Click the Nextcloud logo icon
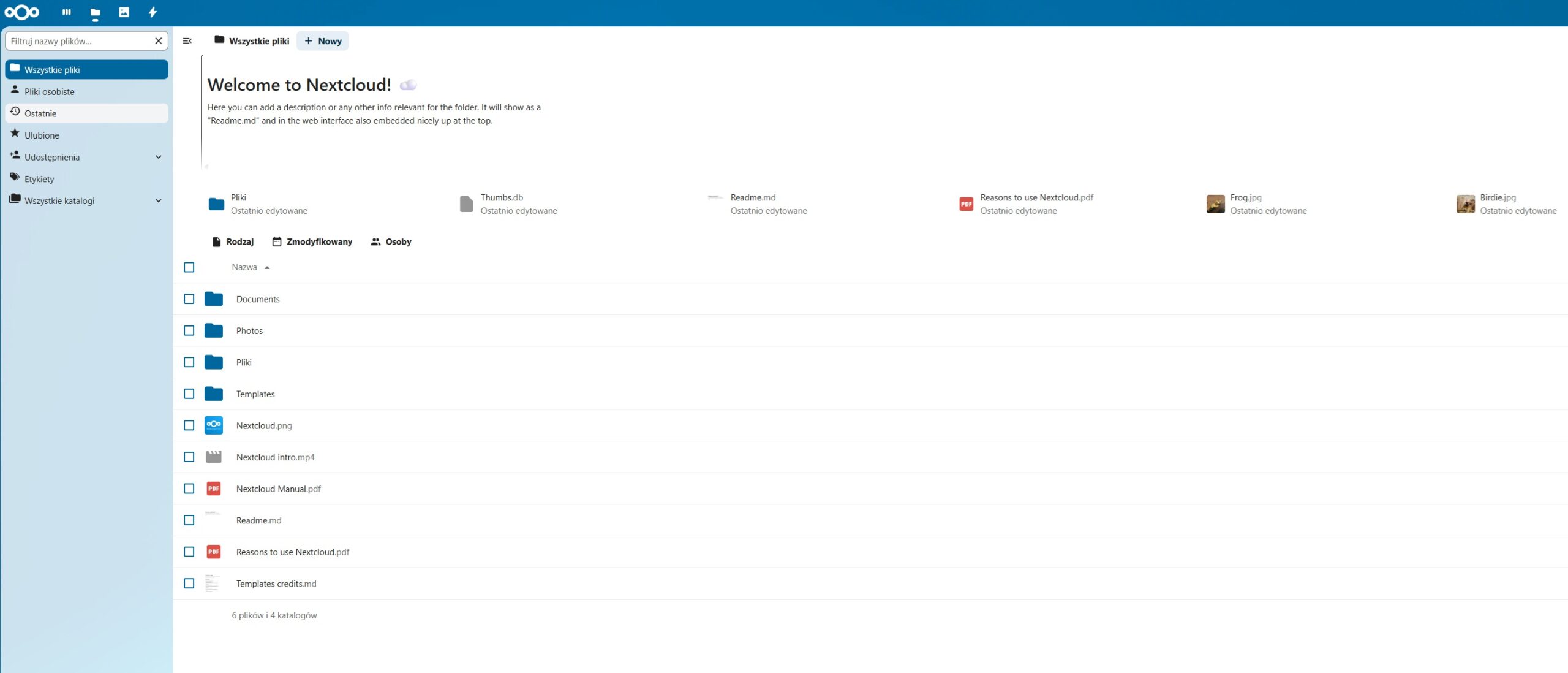Screen dimensions: 1568x673 22,12
